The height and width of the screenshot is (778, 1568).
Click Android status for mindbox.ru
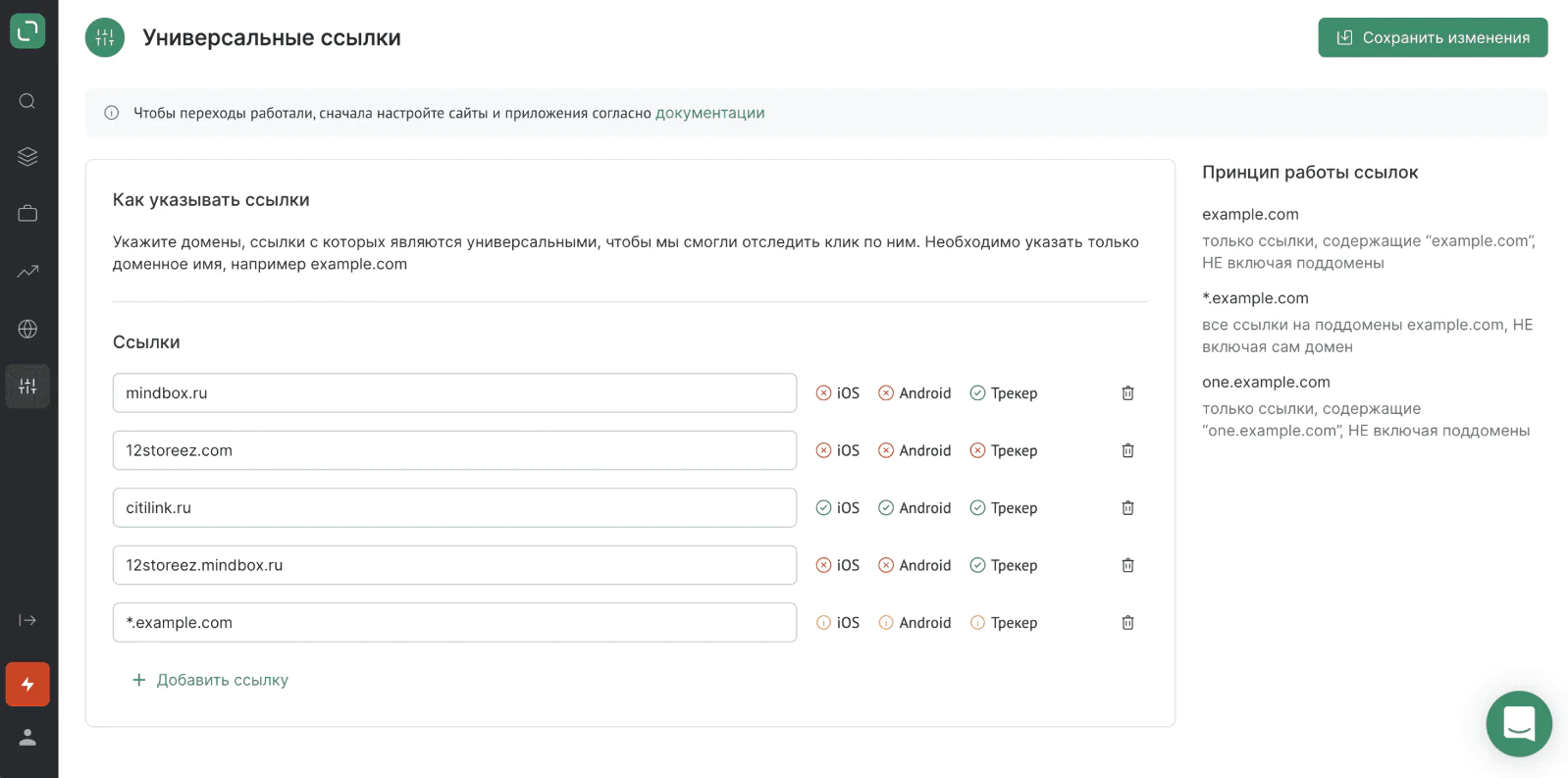click(x=915, y=393)
